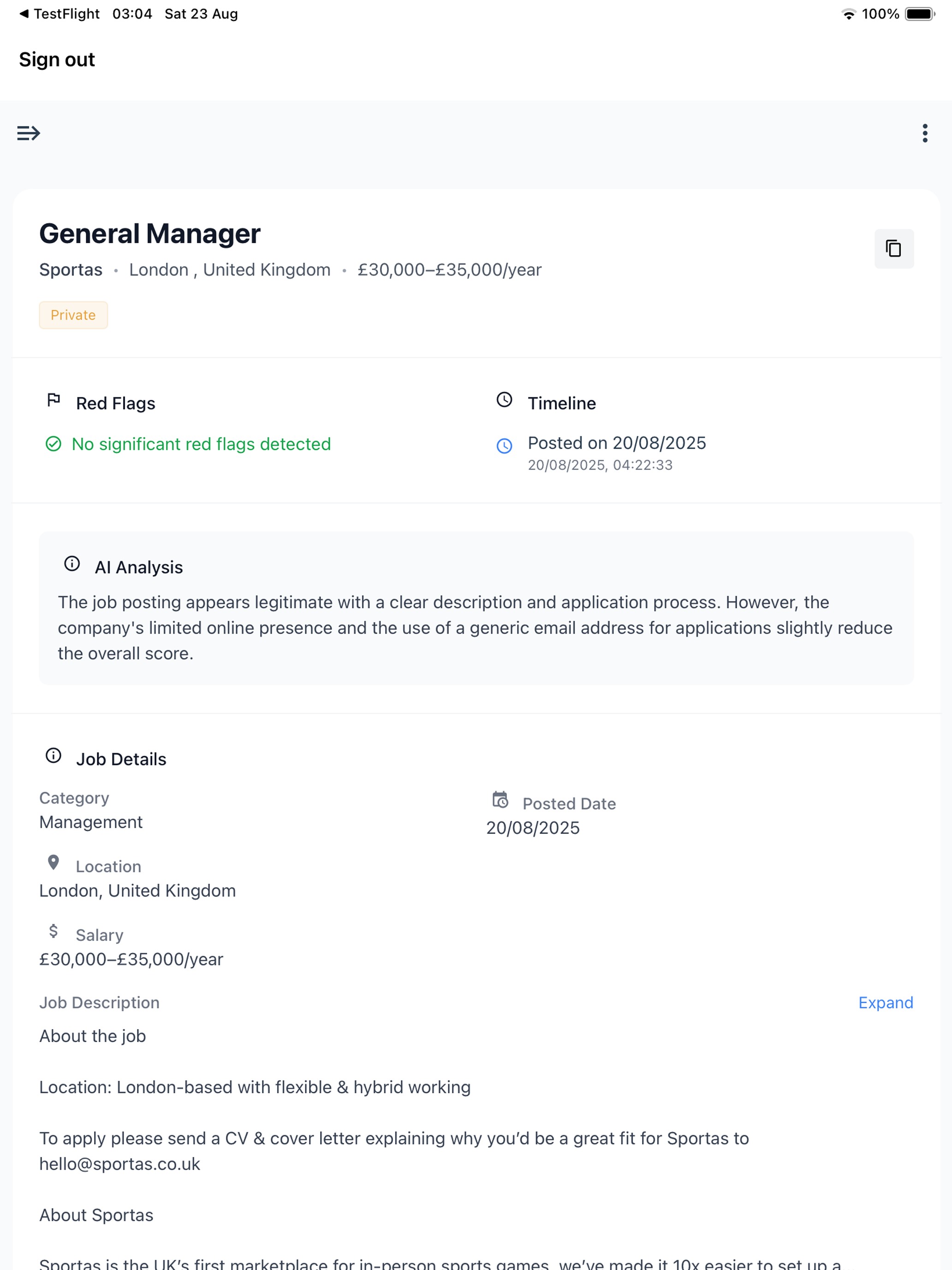Click the Category label
Viewport: 952px width, 1270px height.
[74, 798]
